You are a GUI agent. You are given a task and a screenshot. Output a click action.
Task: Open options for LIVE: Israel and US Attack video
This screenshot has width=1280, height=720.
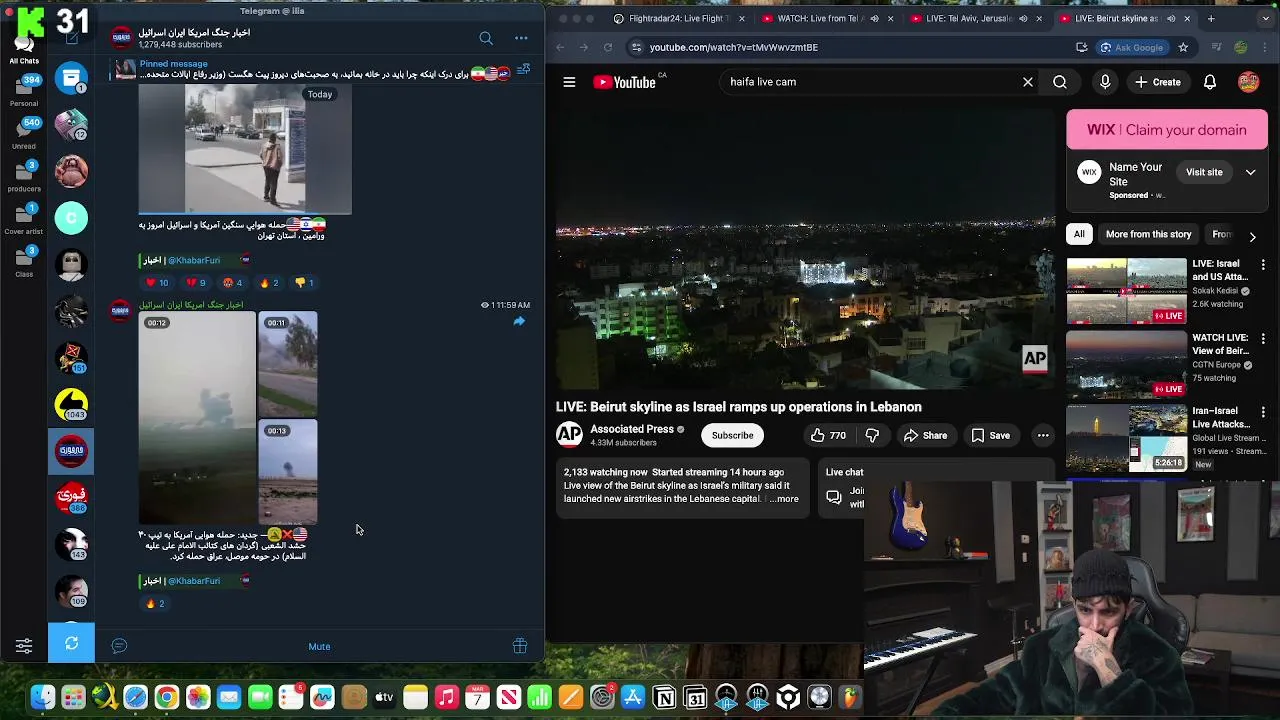tap(1263, 265)
